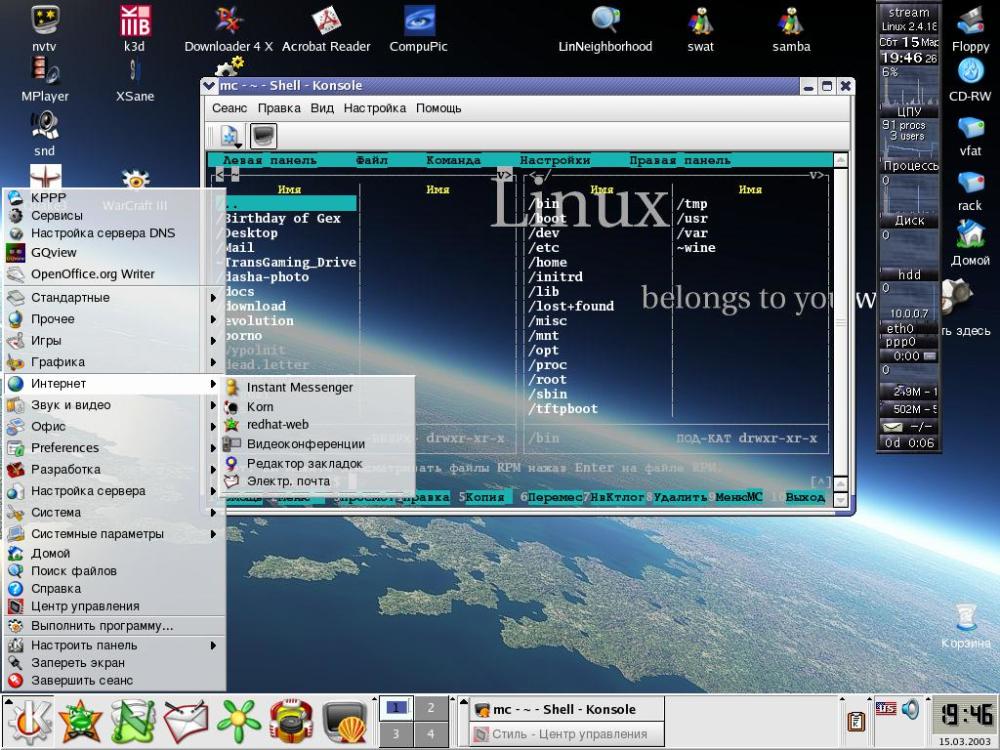Expand the Игры submenu
This screenshot has width=1000, height=750.
pos(113,341)
